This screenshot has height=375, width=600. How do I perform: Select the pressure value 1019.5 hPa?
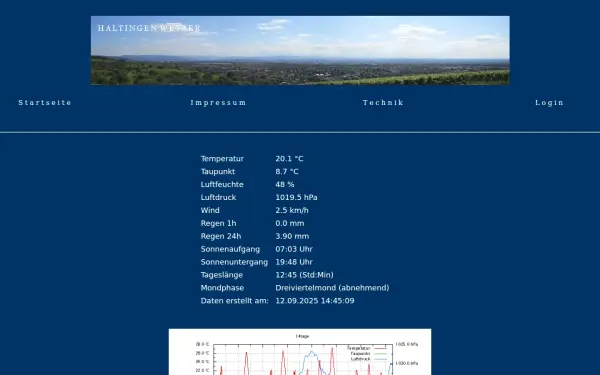coord(296,197)
